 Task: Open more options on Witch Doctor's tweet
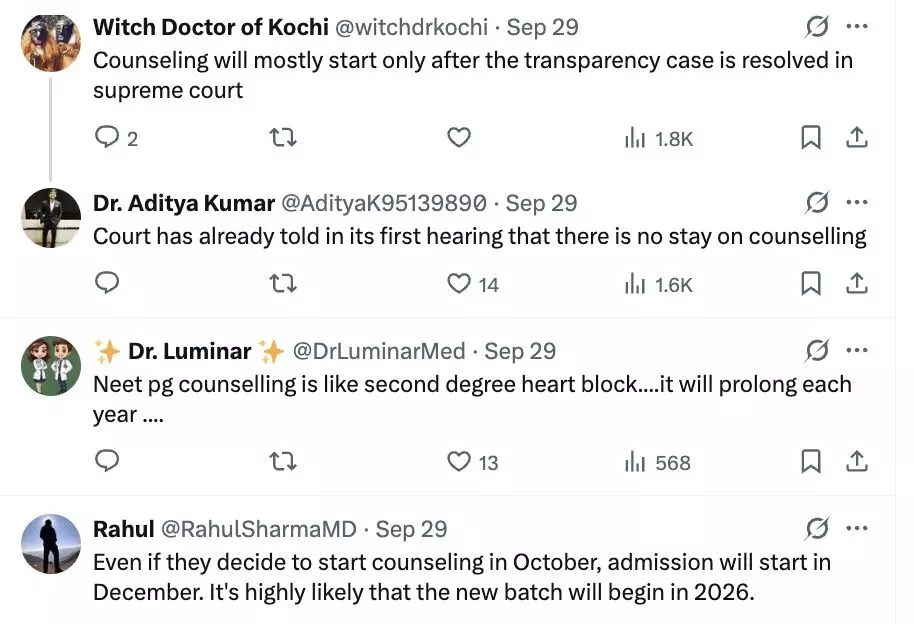857,25
